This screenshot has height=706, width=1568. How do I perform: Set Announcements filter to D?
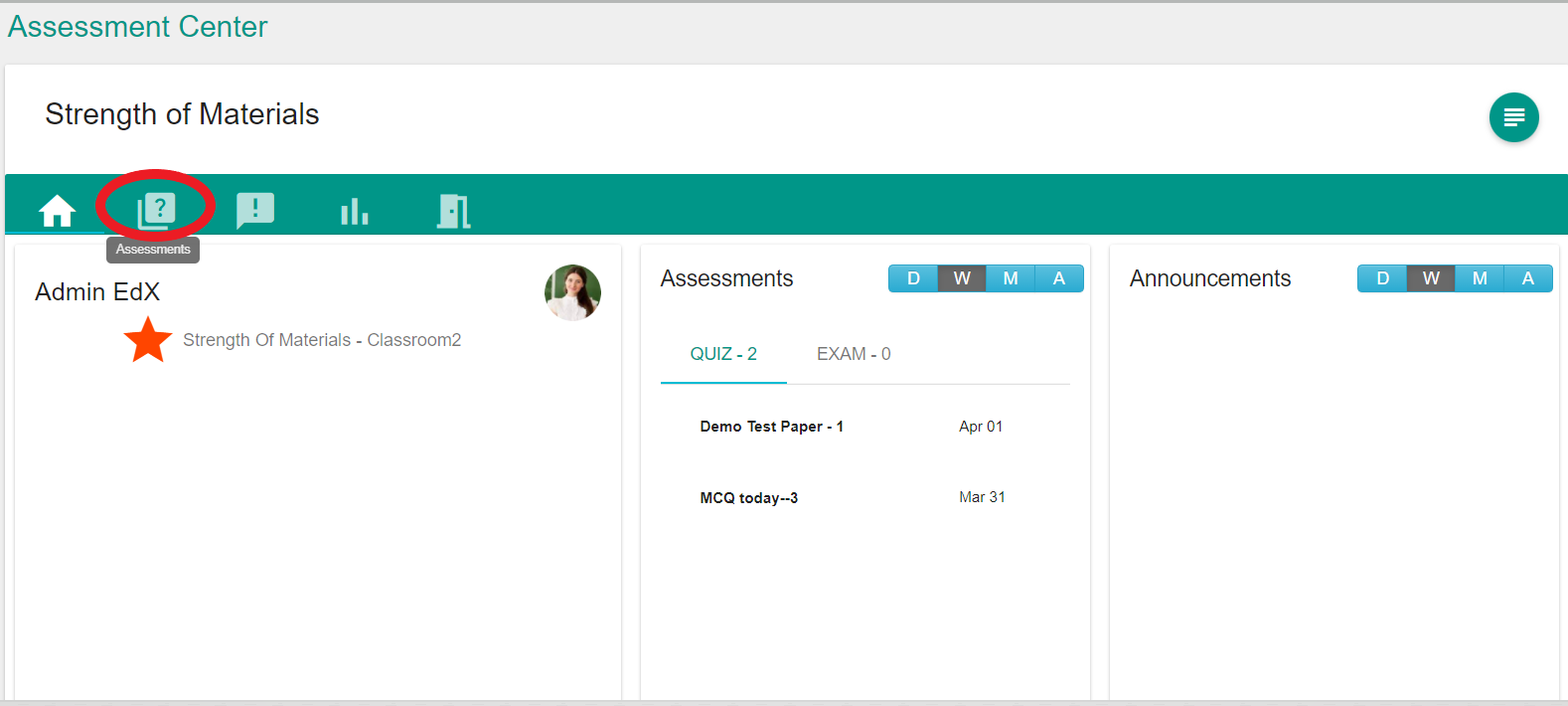point(1382,278)
